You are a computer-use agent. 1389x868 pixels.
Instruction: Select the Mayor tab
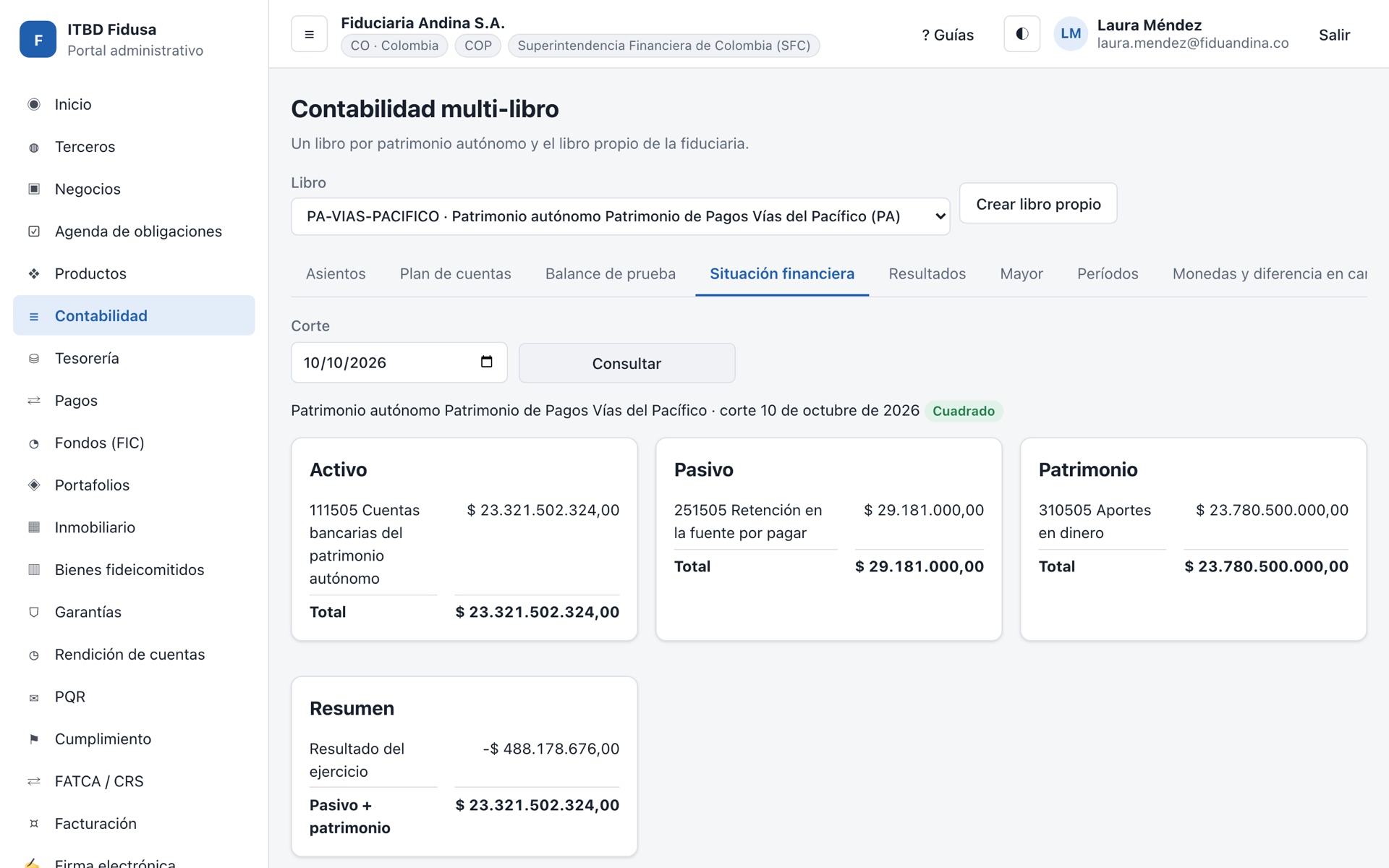coord(1021,273)
